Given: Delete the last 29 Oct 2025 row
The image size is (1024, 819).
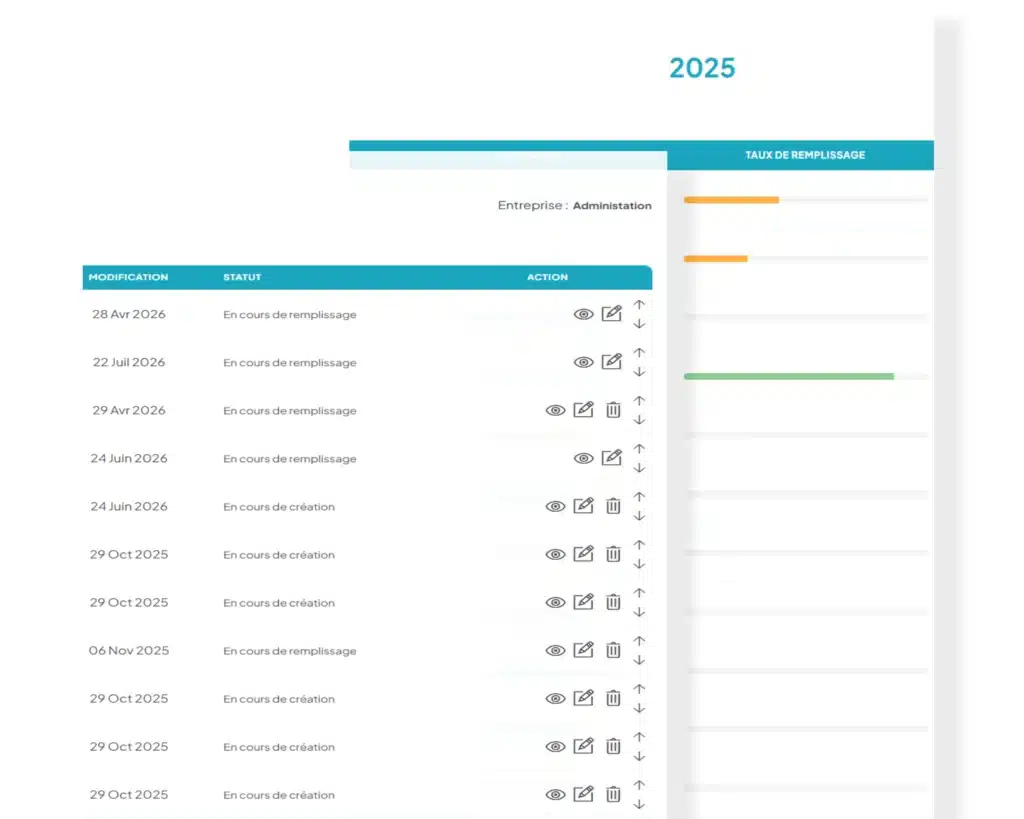Looking at the screenshot, I should point(613,794).
